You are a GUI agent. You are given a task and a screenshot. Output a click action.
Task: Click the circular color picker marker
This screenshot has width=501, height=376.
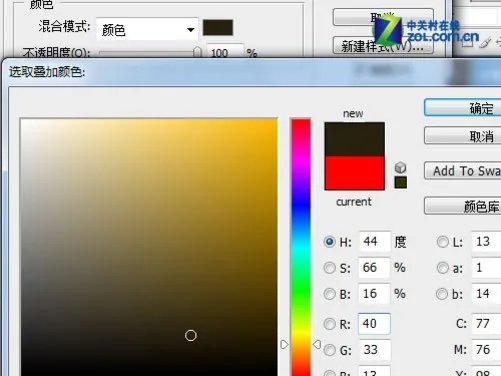point(191,335)
